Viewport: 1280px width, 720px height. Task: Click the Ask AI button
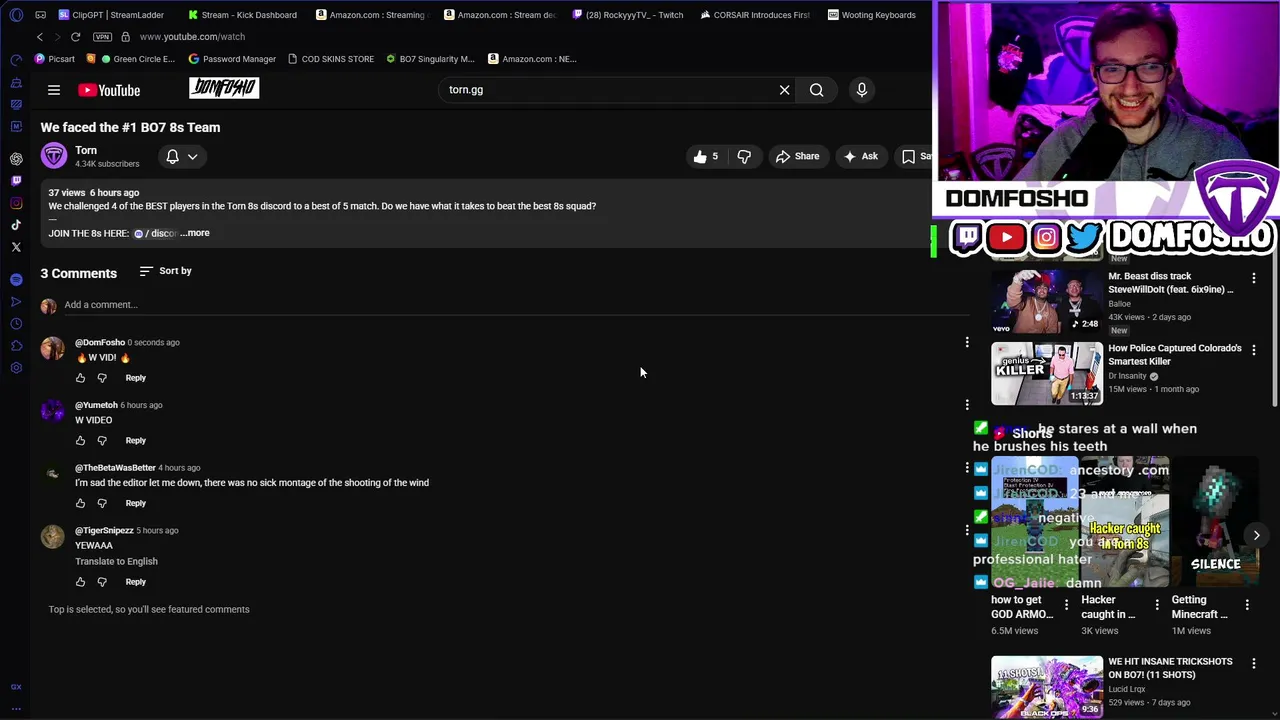click(860, 156)
